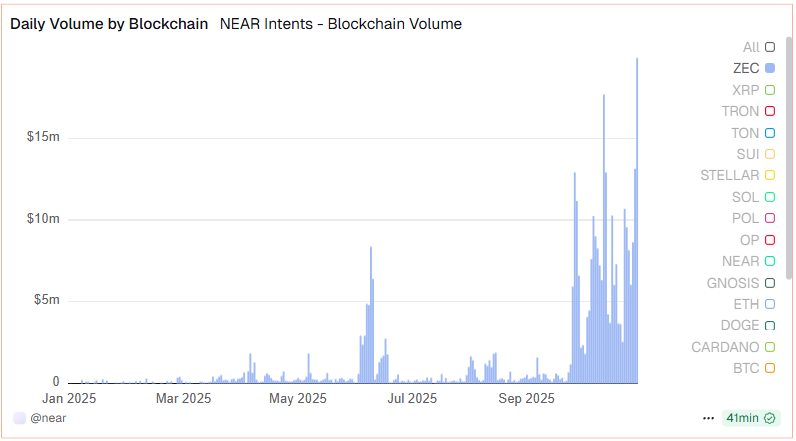Click the green refresh checkmark icon
Viewport: 796px width, 441px height.
(769, 418)
